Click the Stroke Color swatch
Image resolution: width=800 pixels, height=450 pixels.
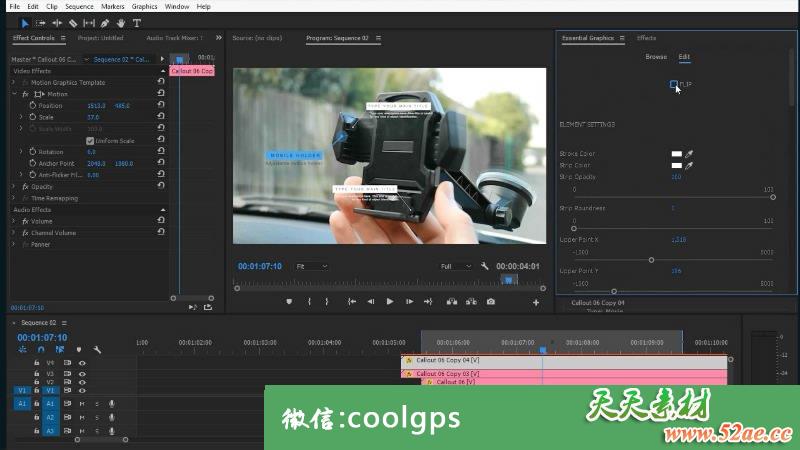pos(677,154)
